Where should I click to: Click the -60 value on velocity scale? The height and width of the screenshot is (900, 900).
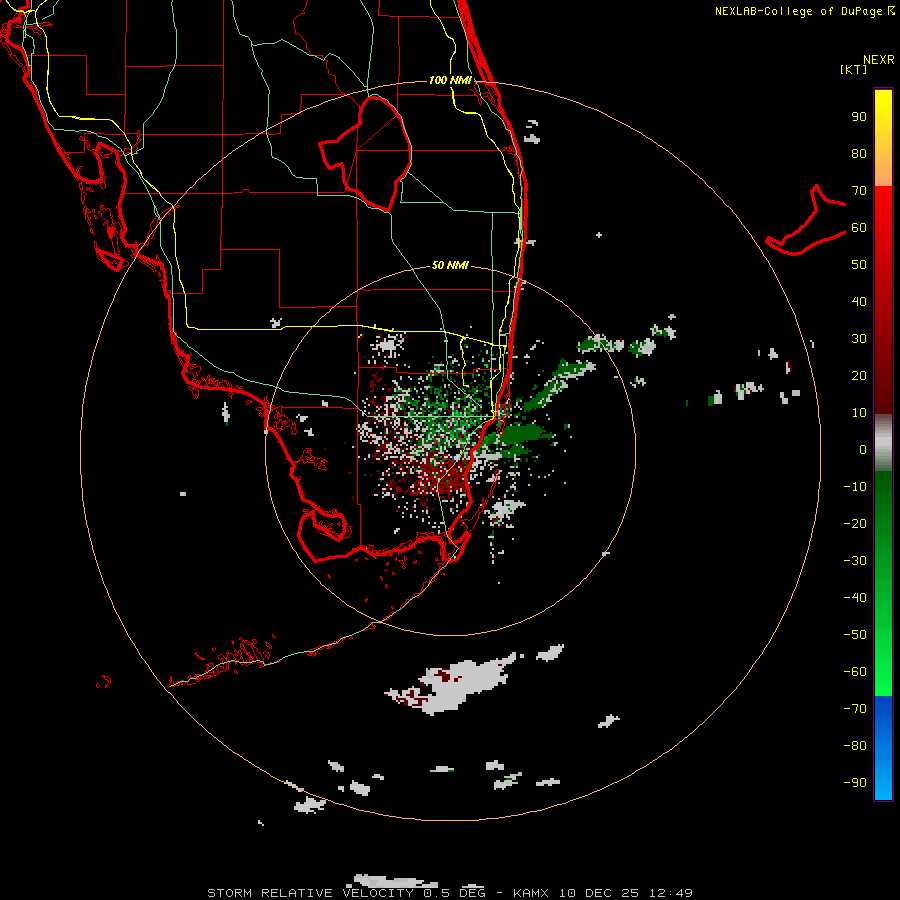pos(855,672)
